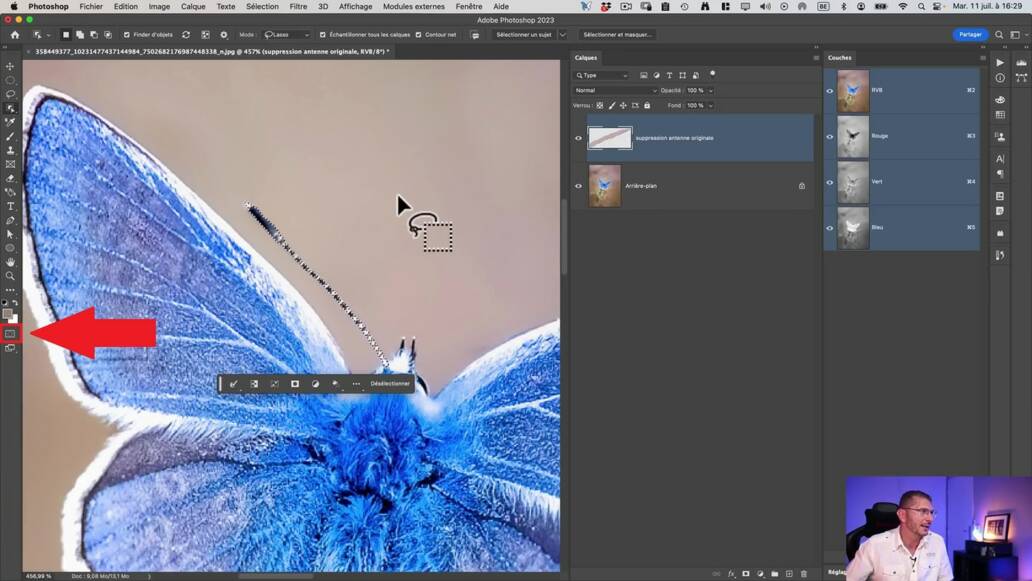Open the Normal blend mode dropdown

point(614,90)
